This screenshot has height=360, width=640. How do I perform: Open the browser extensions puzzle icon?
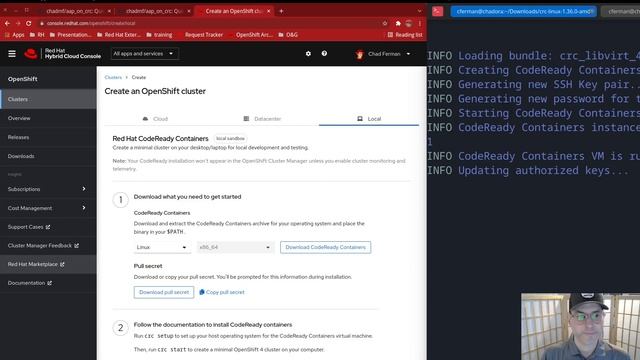point(398,23)
